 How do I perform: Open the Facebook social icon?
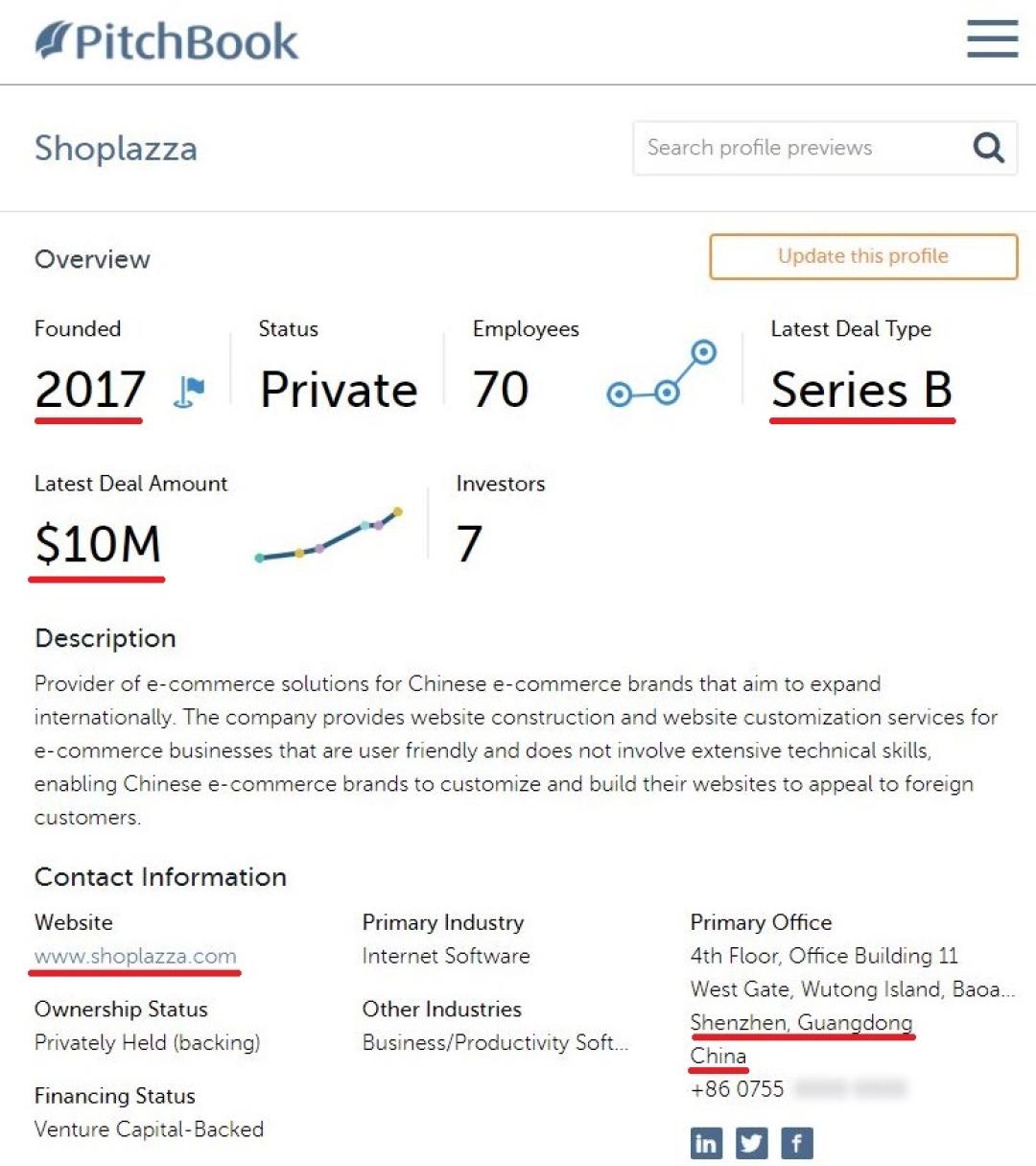click(796, 1143)
